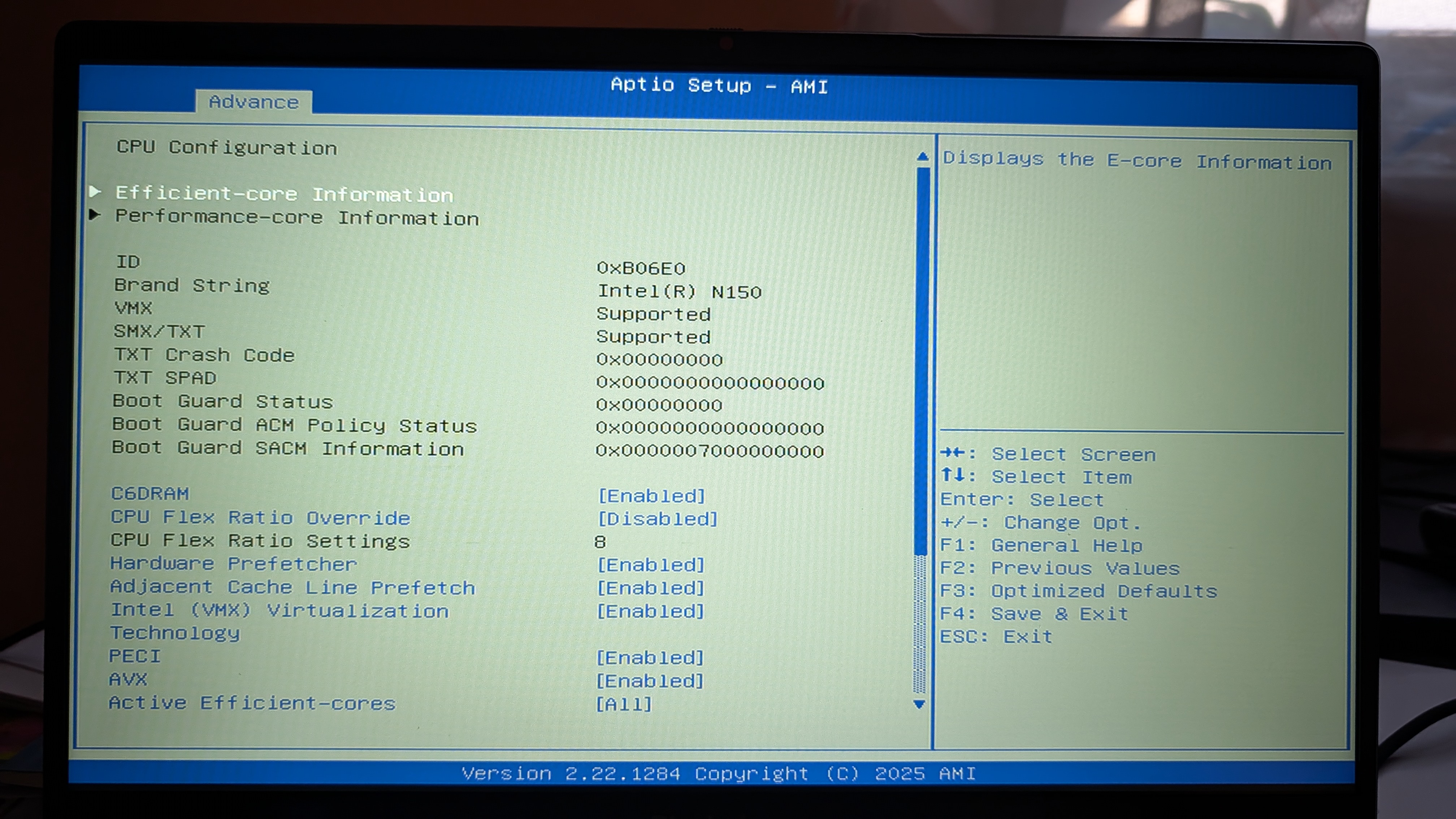Select the AVX Enabled value
The image size is (1456, 819).
point(650,681)
